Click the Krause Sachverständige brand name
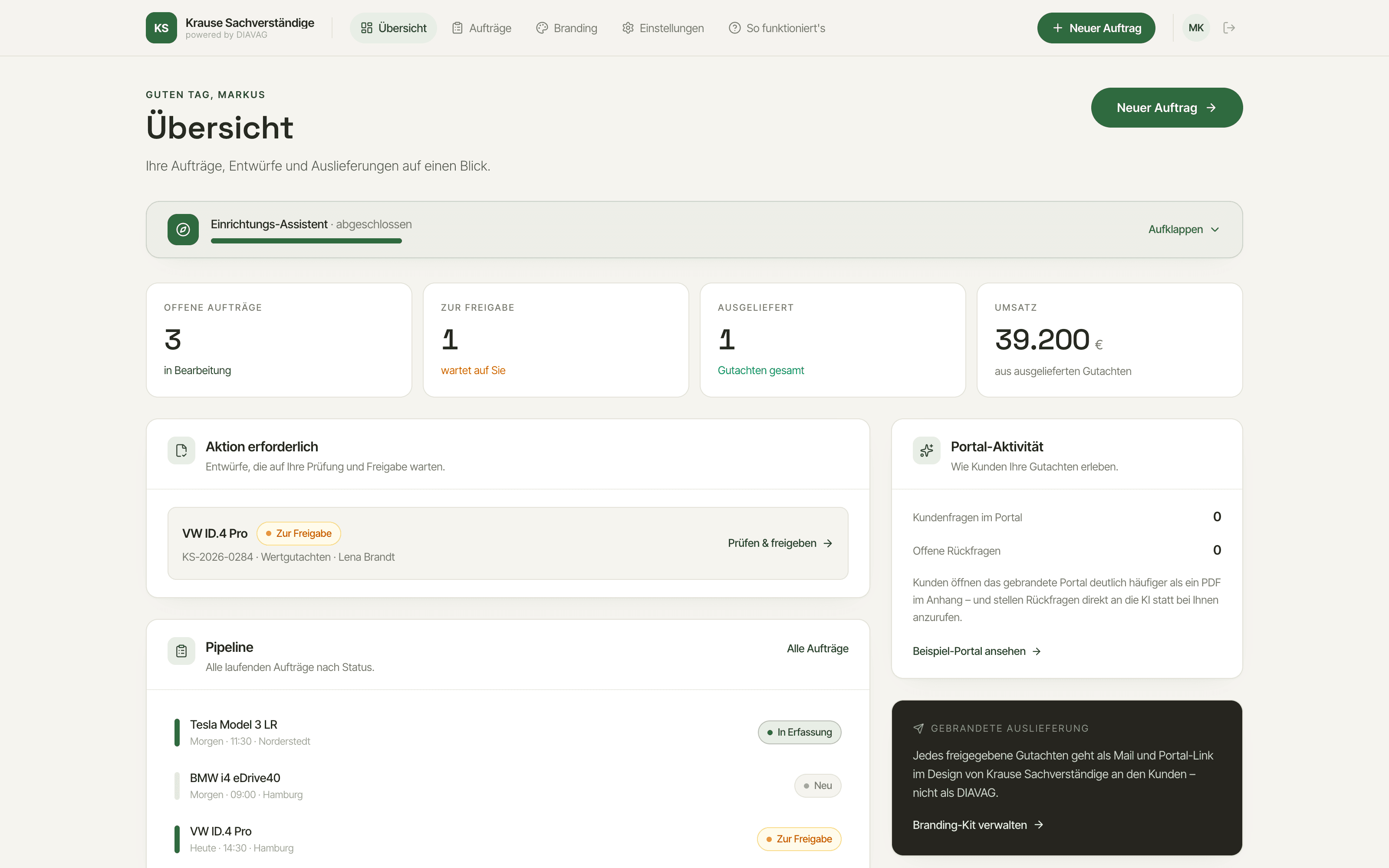 click(x=250, y=23)
